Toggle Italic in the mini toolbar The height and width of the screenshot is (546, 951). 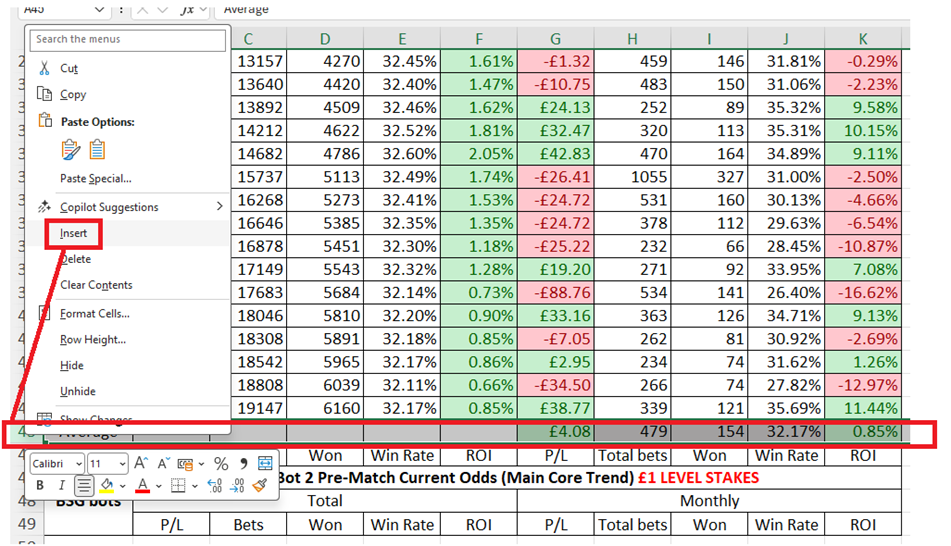62,486
